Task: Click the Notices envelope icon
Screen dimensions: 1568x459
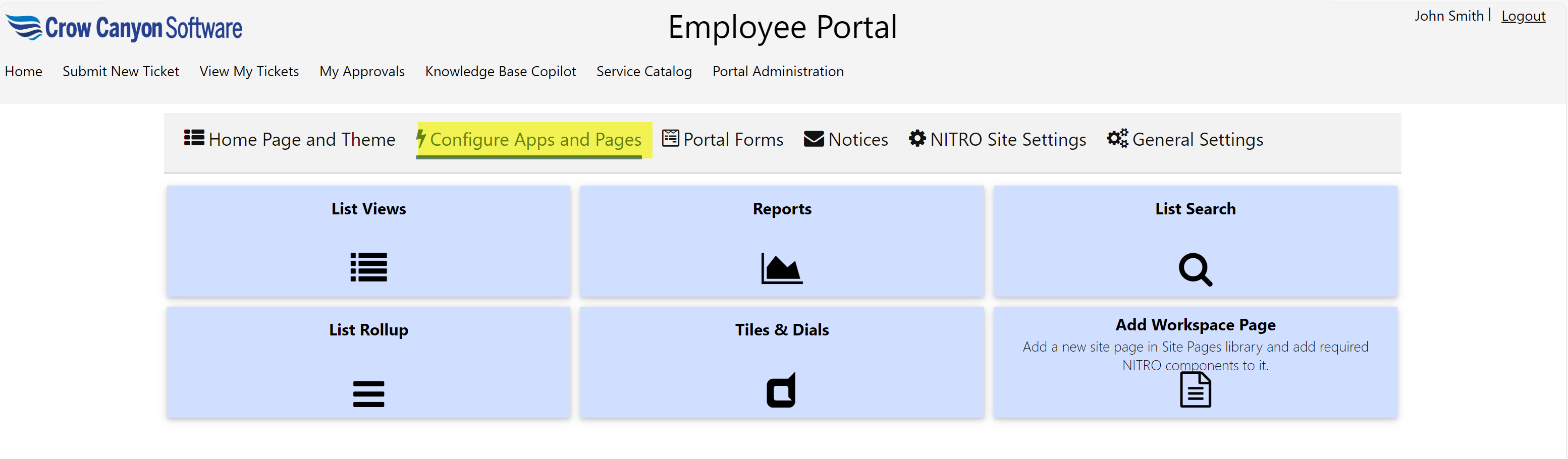Action: [813, 139]
